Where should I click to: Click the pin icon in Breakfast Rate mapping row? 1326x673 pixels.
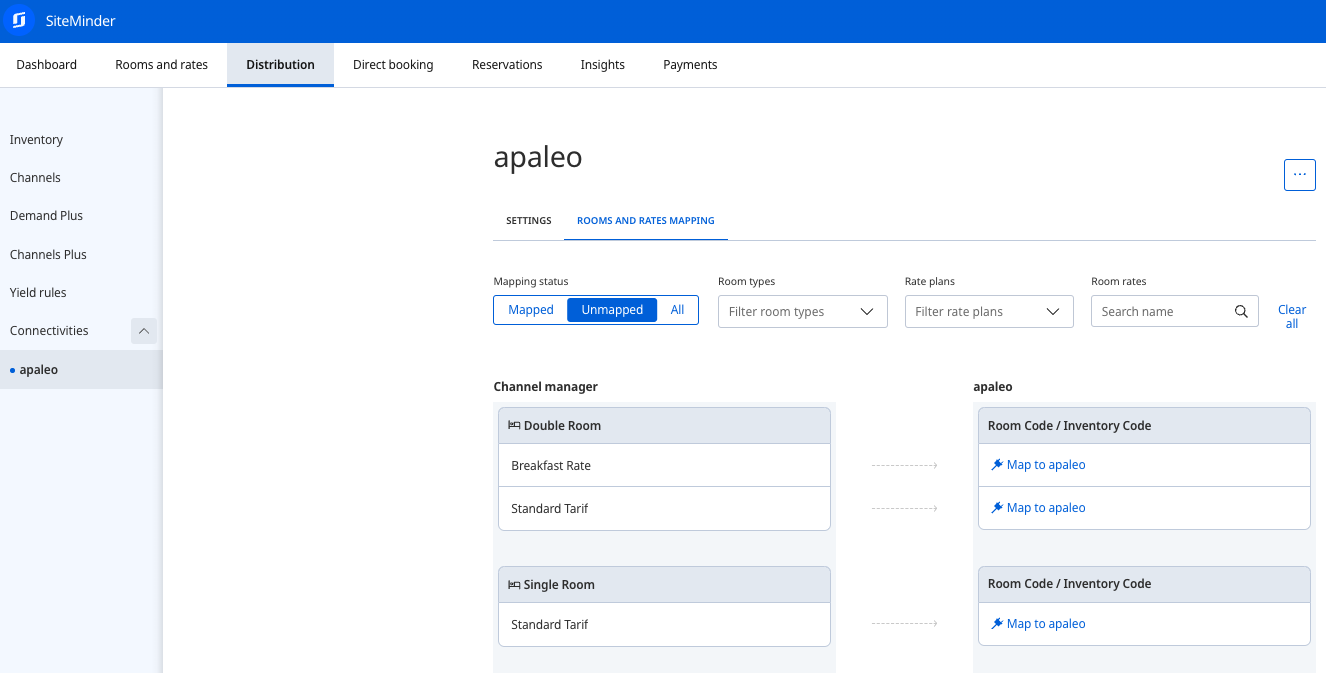pyautogui.click(x=997, y=465)
